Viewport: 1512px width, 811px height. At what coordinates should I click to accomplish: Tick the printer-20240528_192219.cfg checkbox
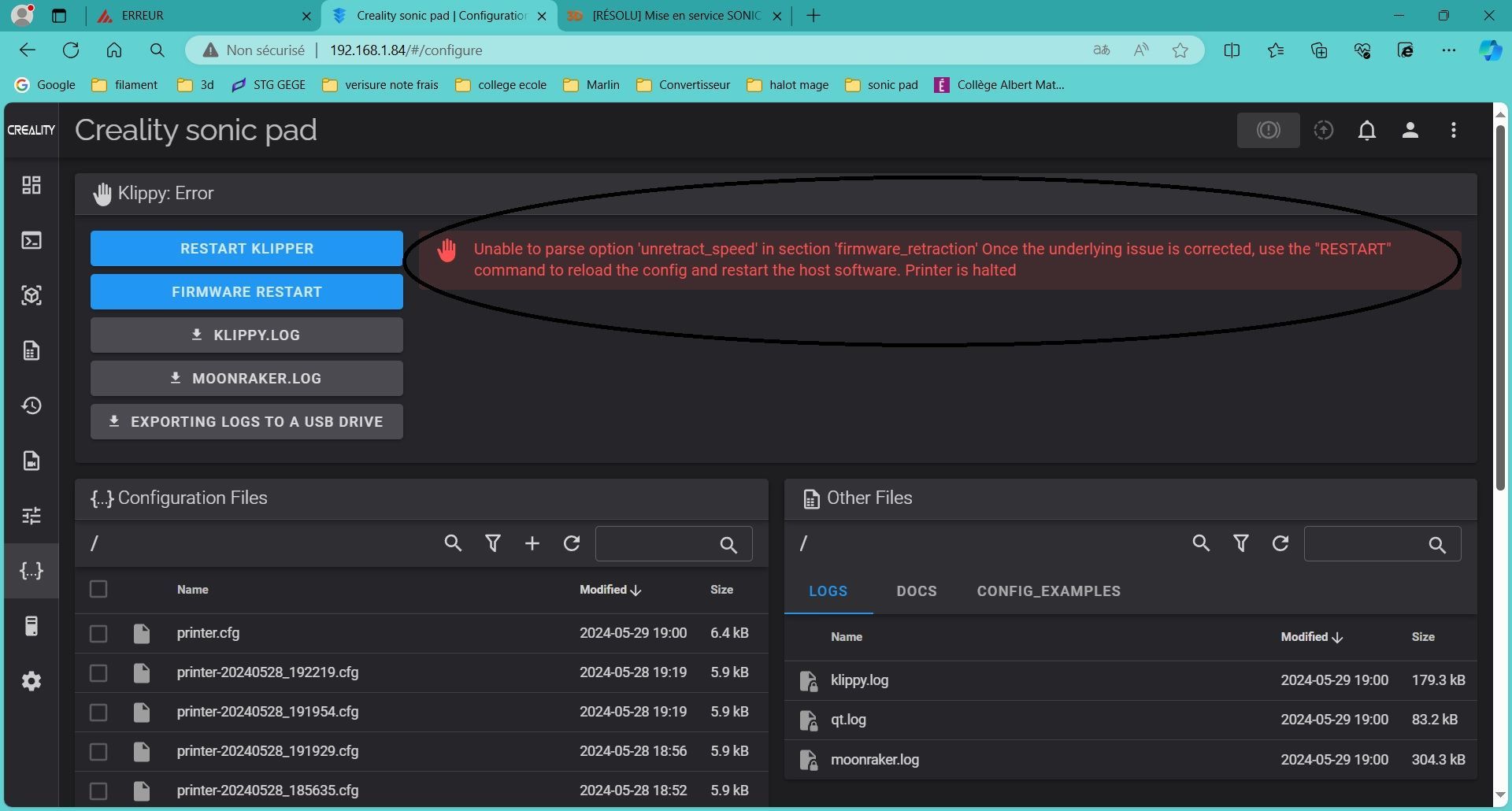(98, 672)
